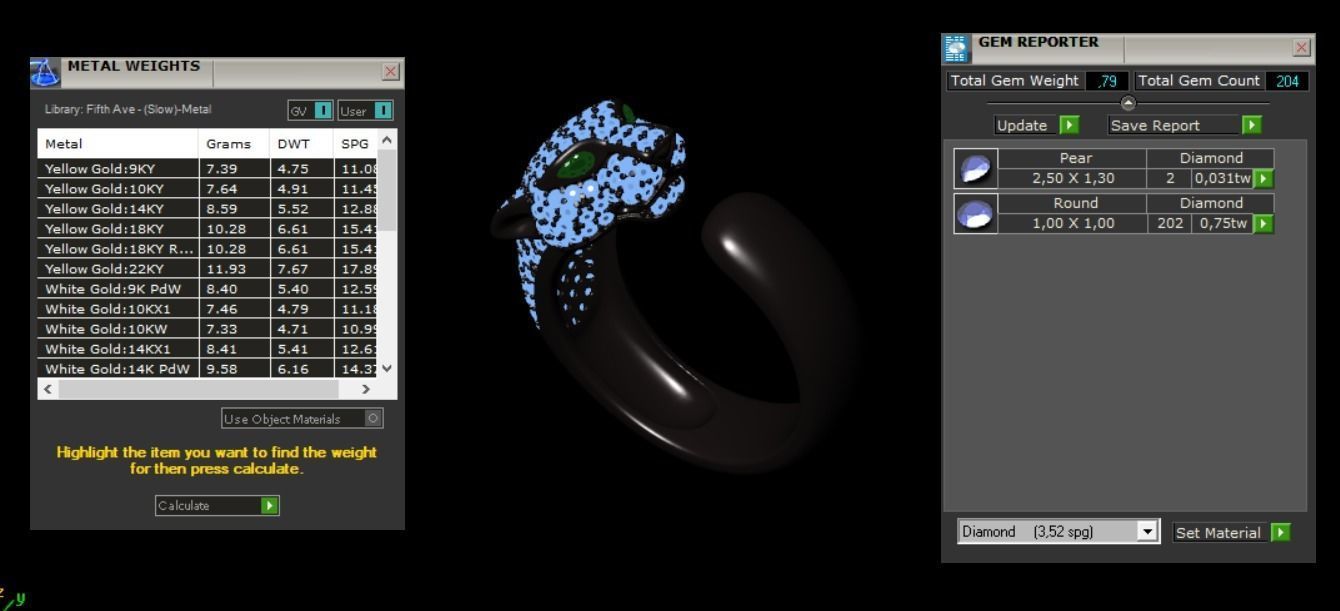Close the Gem Reporter panel
The width and height of the screenshot is (1340, 611).
click(x=1301, y=48)
